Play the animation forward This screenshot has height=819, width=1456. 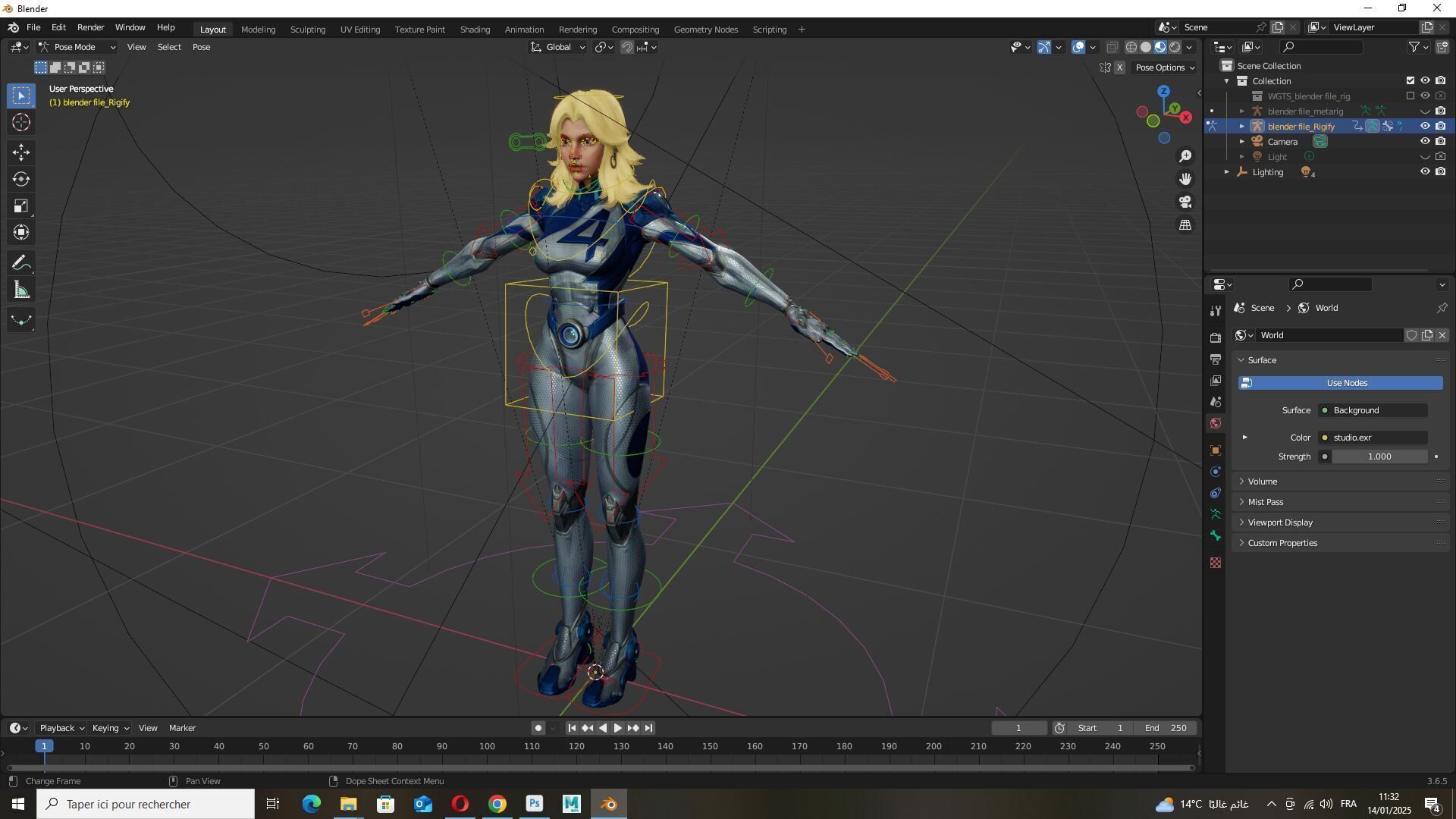[x=617, y=728]
